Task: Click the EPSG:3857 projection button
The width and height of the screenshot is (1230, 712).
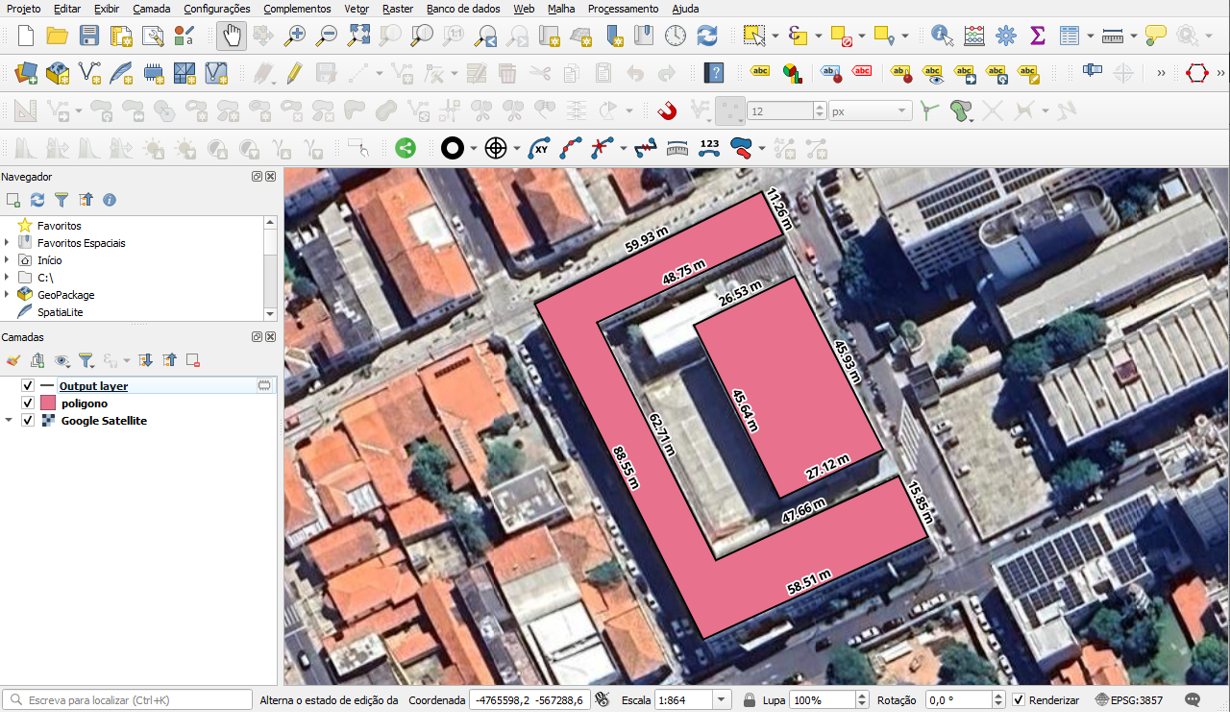Action: tap(1130, 700)
